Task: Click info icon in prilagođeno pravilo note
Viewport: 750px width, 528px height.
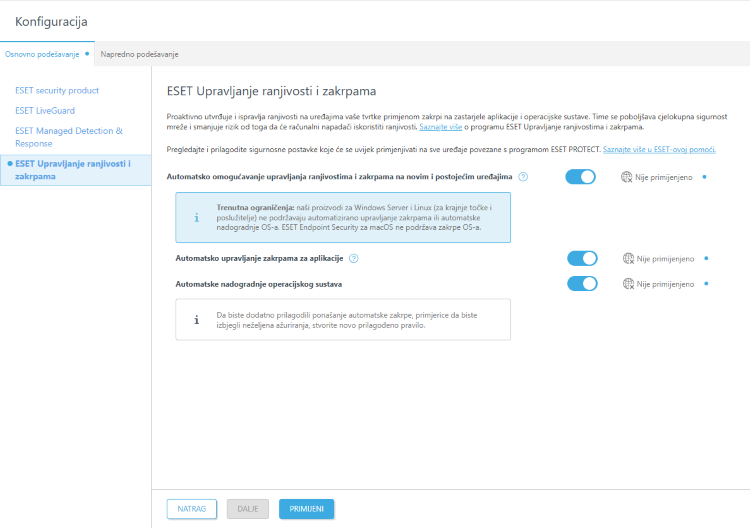Action: 196,320
